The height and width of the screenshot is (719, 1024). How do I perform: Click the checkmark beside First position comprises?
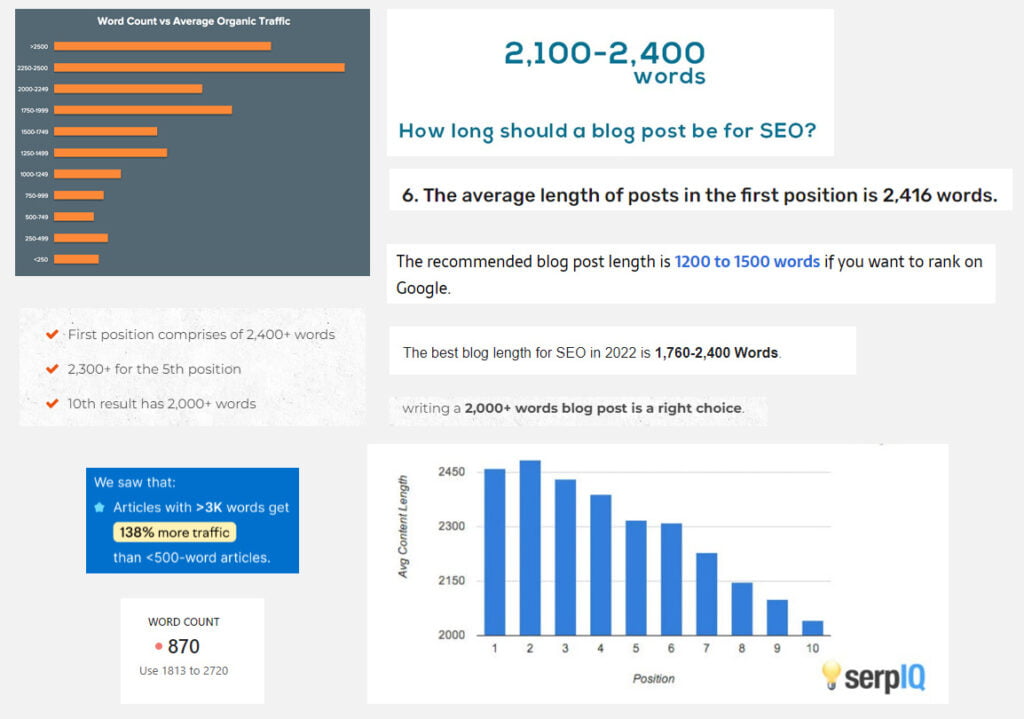52,334
